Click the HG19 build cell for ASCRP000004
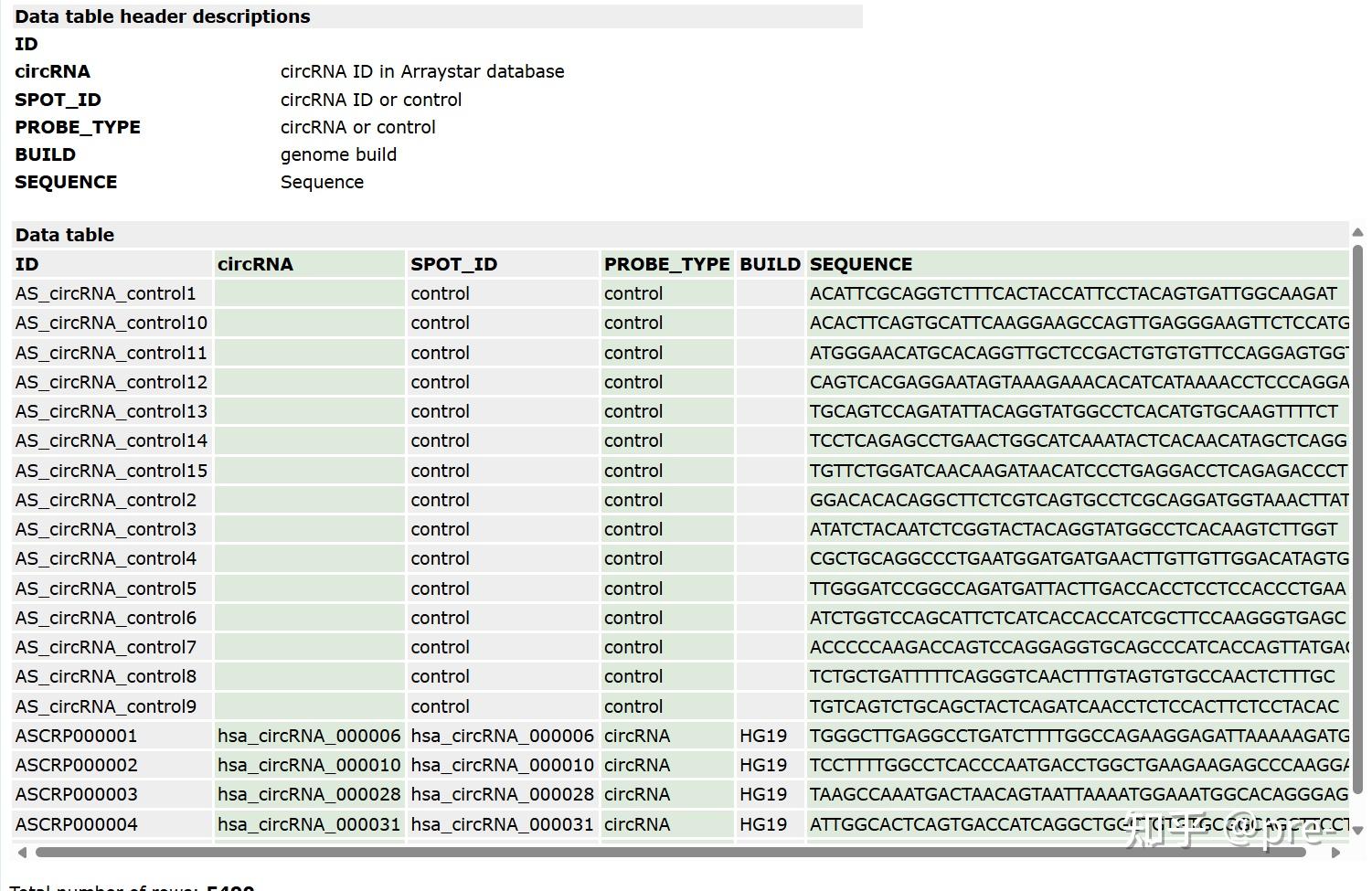This screenshot has width=1372, height=891. [763, 824]
